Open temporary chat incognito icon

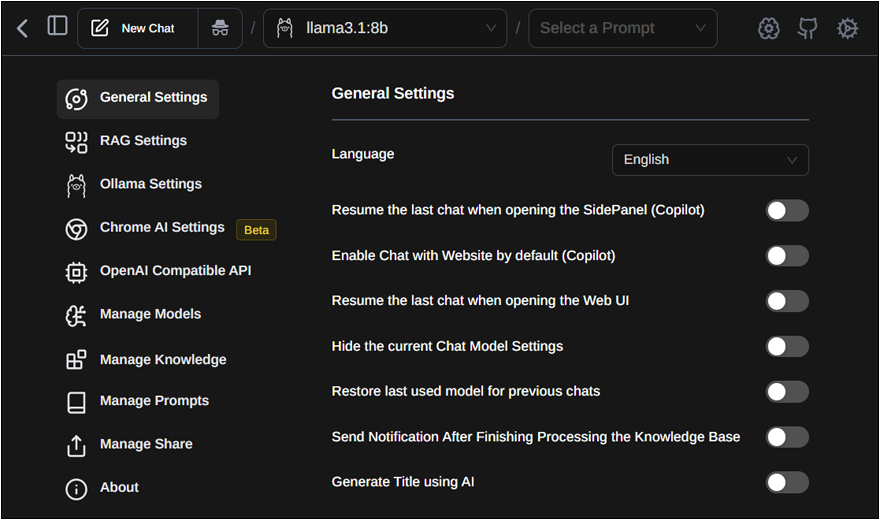pyautogui.click(x=220, y=28)
